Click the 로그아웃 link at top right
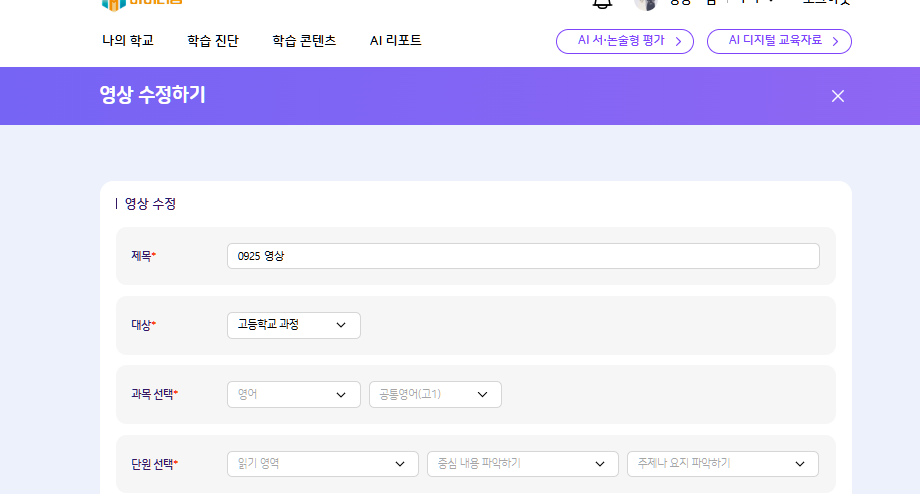The image size is (920, 494). (826, 3)
